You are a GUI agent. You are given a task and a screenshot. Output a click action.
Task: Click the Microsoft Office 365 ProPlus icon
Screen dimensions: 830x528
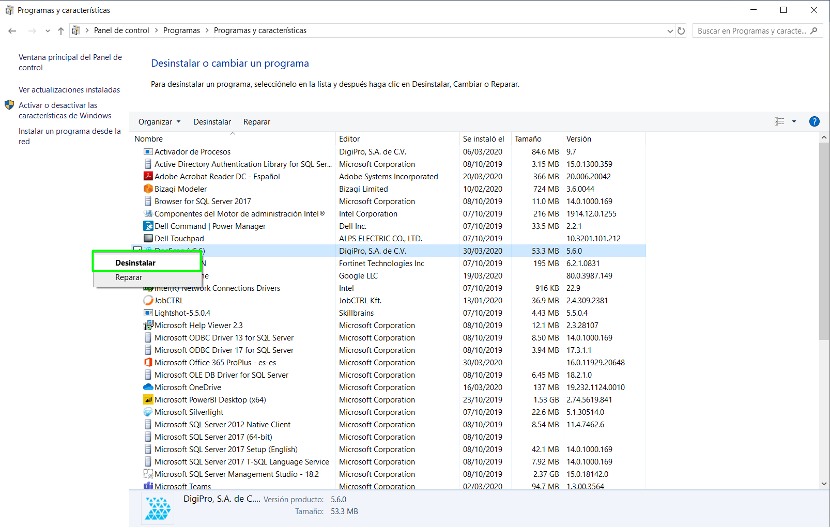[x=147, y=362]
